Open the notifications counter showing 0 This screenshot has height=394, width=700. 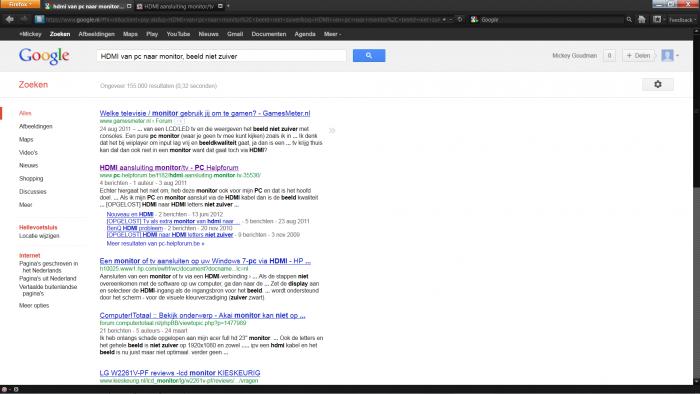(609, 56)
